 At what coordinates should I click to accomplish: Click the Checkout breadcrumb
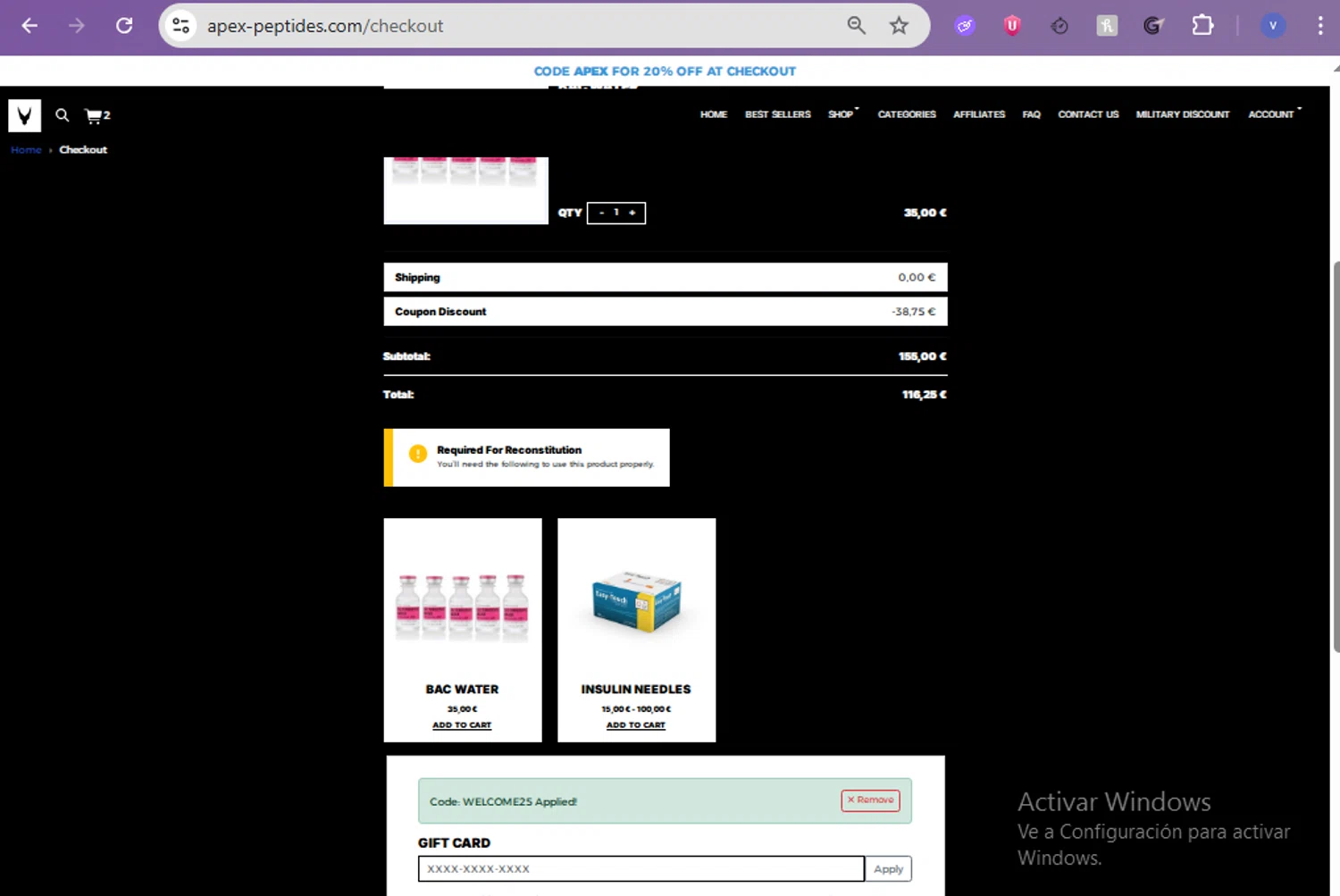(83, 150)
